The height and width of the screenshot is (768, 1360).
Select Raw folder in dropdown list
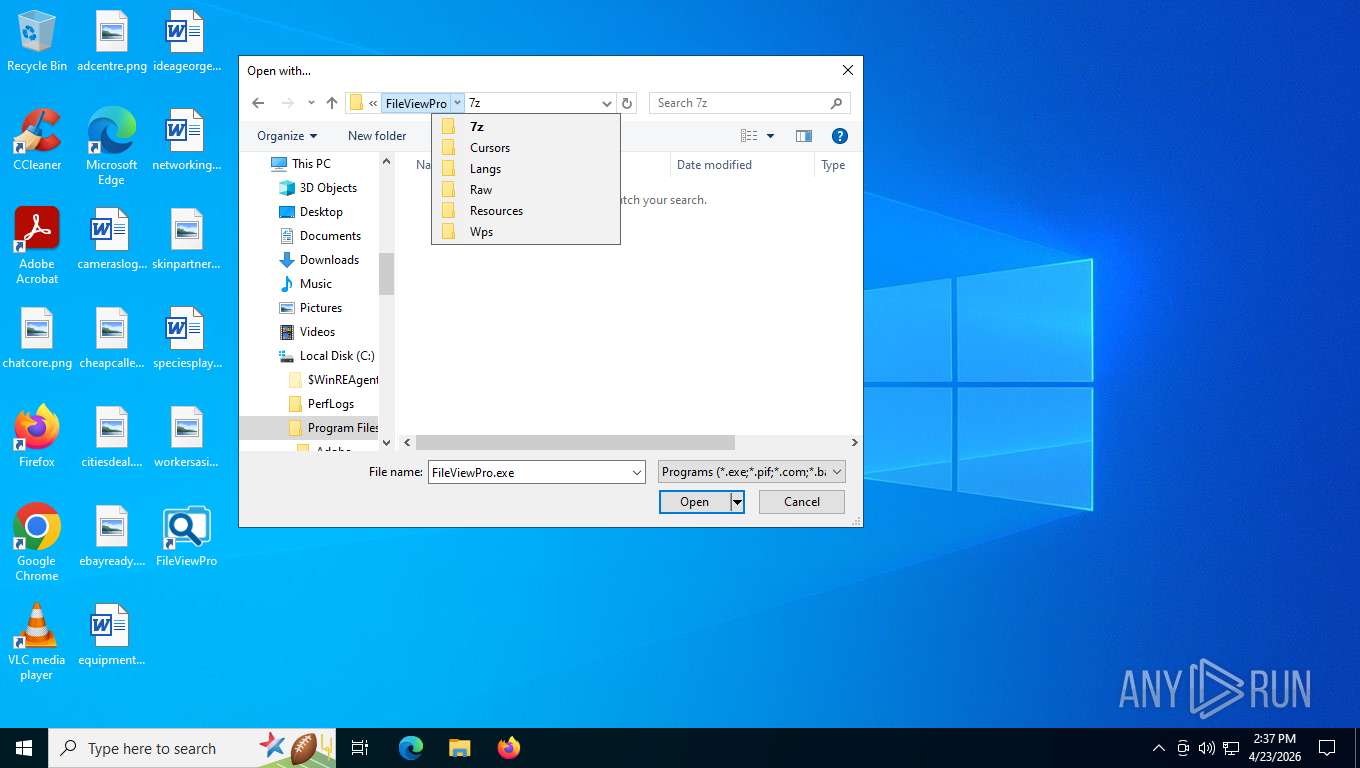(525, 190)
